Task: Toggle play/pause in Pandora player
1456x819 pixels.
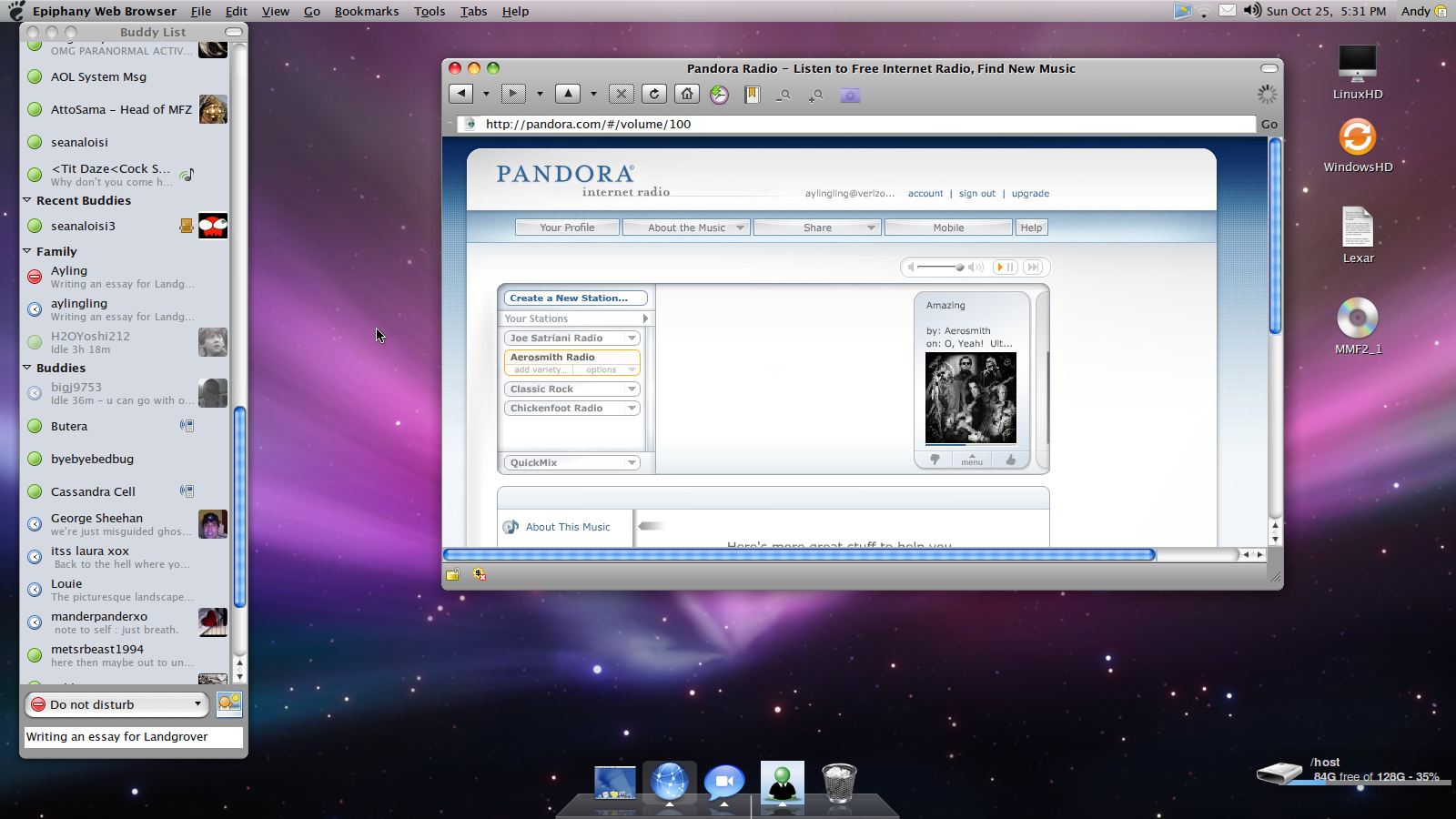Action: (1006, 268)
